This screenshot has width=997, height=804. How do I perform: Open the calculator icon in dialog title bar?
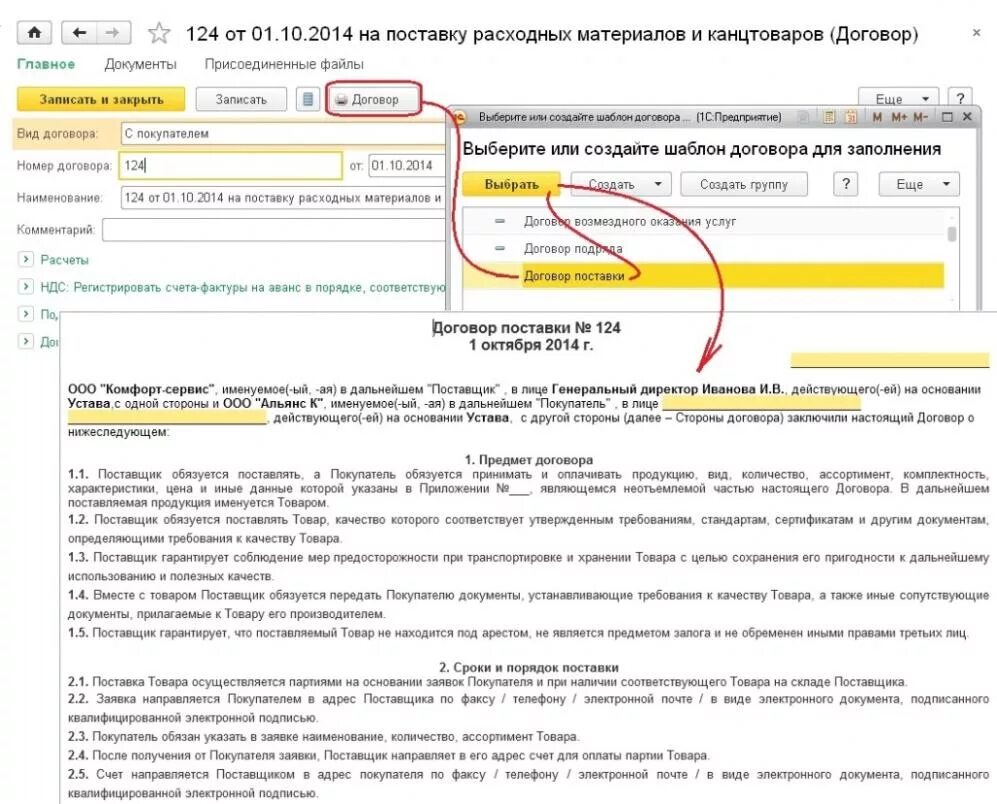829,117
